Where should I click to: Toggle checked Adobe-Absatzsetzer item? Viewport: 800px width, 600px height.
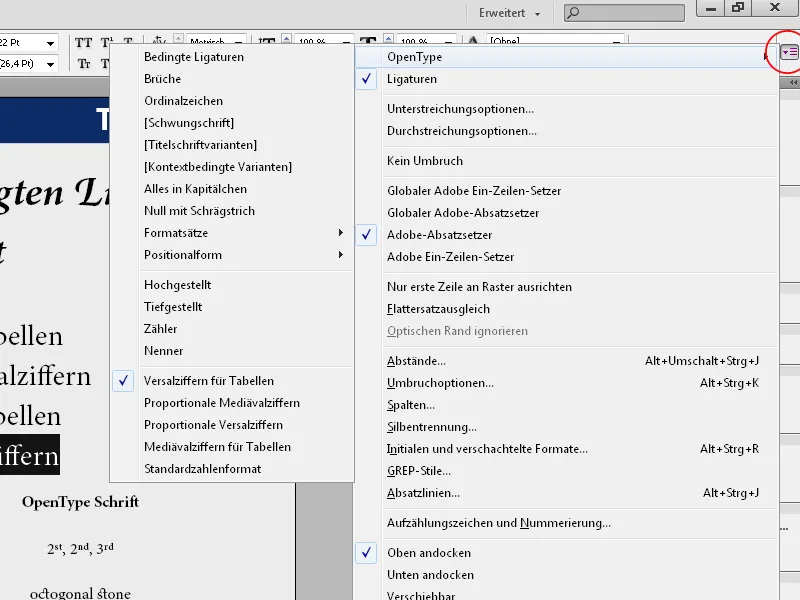566,235
